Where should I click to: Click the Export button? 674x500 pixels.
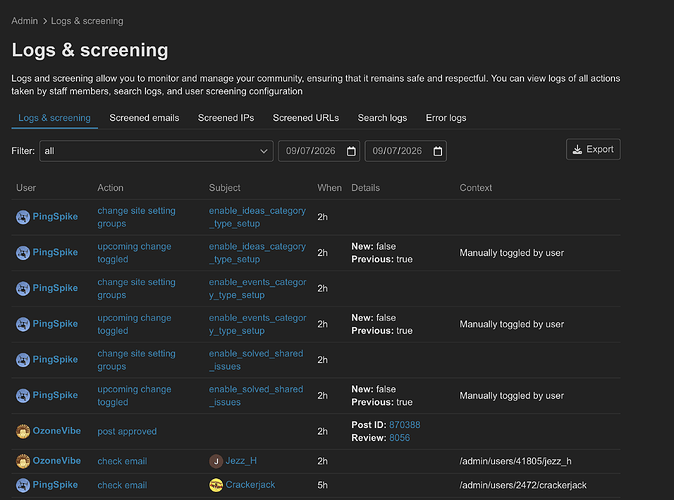593,149
